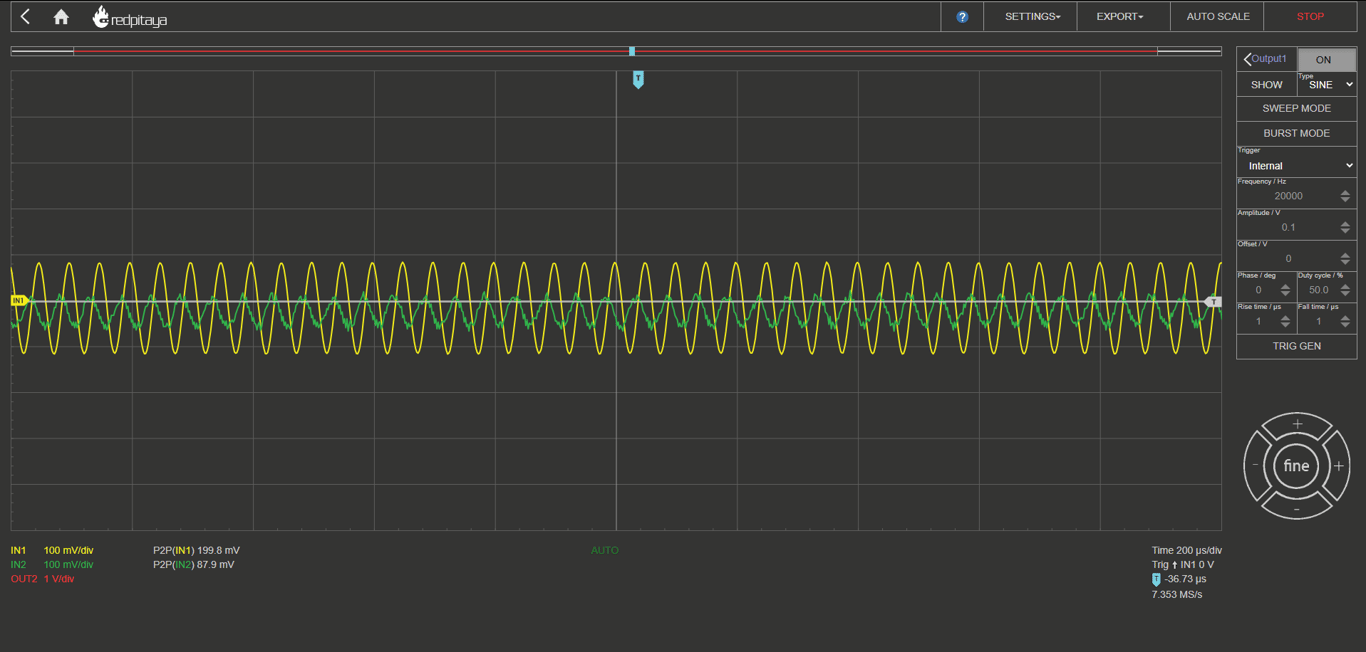Screen dimensions: 1366x652
Task: Open the EXPORT menu
Action: (x=1119, y=17)
